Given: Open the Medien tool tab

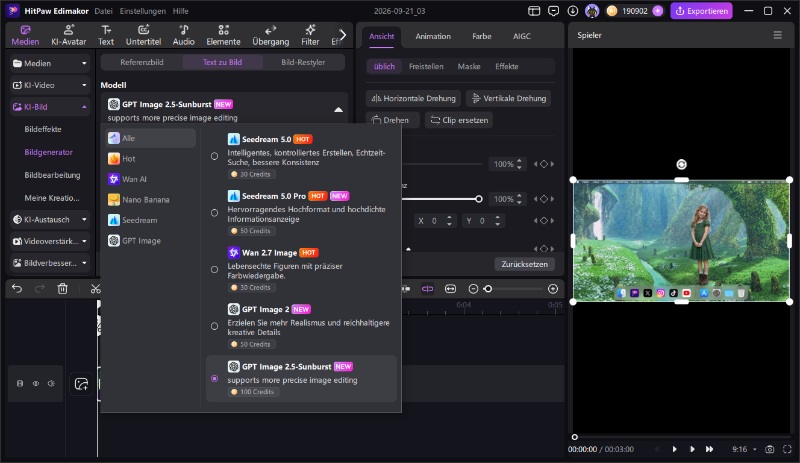Looking at the screenshot, I should tap(25, 35).
